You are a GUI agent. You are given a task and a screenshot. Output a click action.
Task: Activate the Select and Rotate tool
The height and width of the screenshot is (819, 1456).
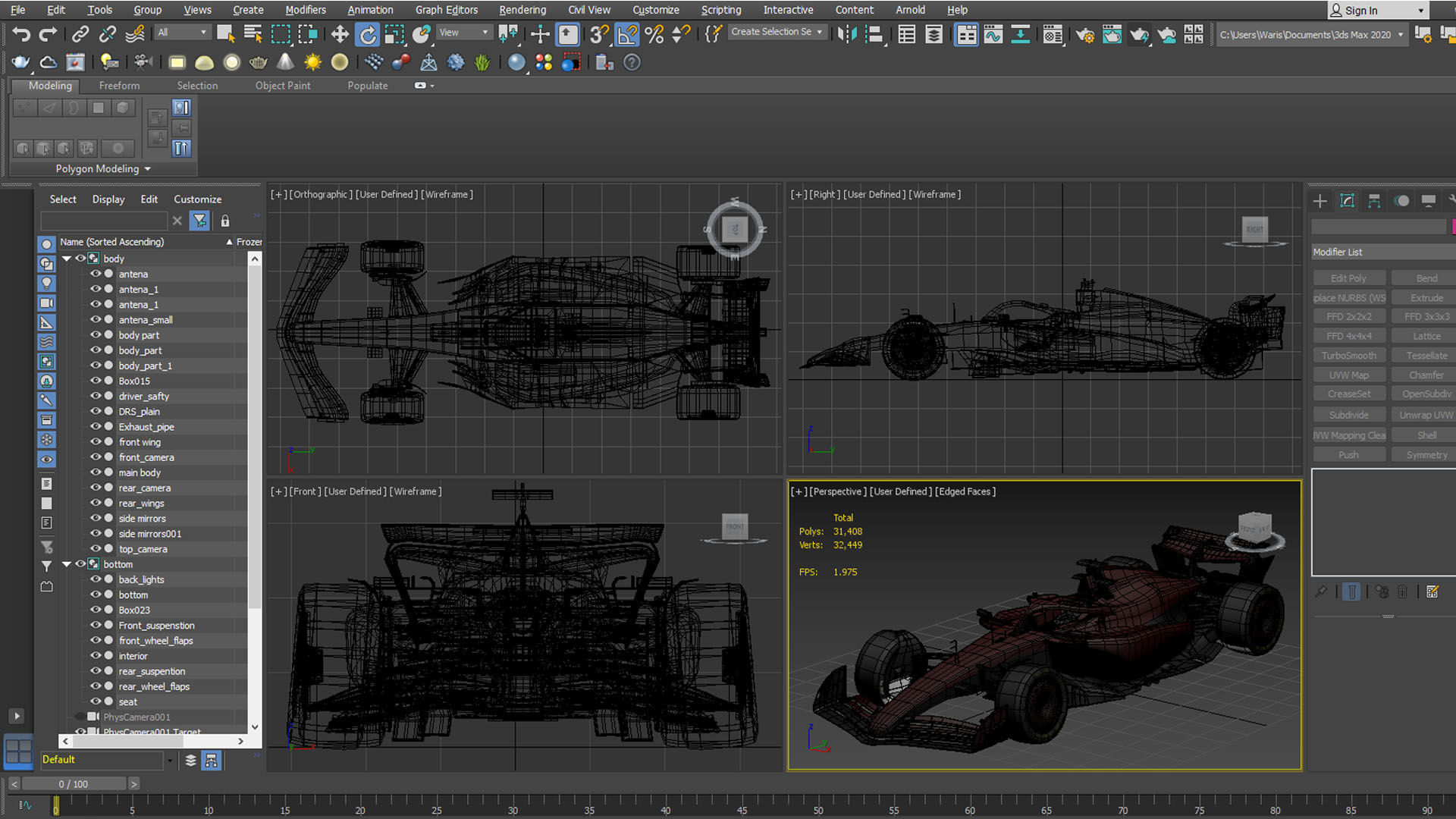coord(368,34)
